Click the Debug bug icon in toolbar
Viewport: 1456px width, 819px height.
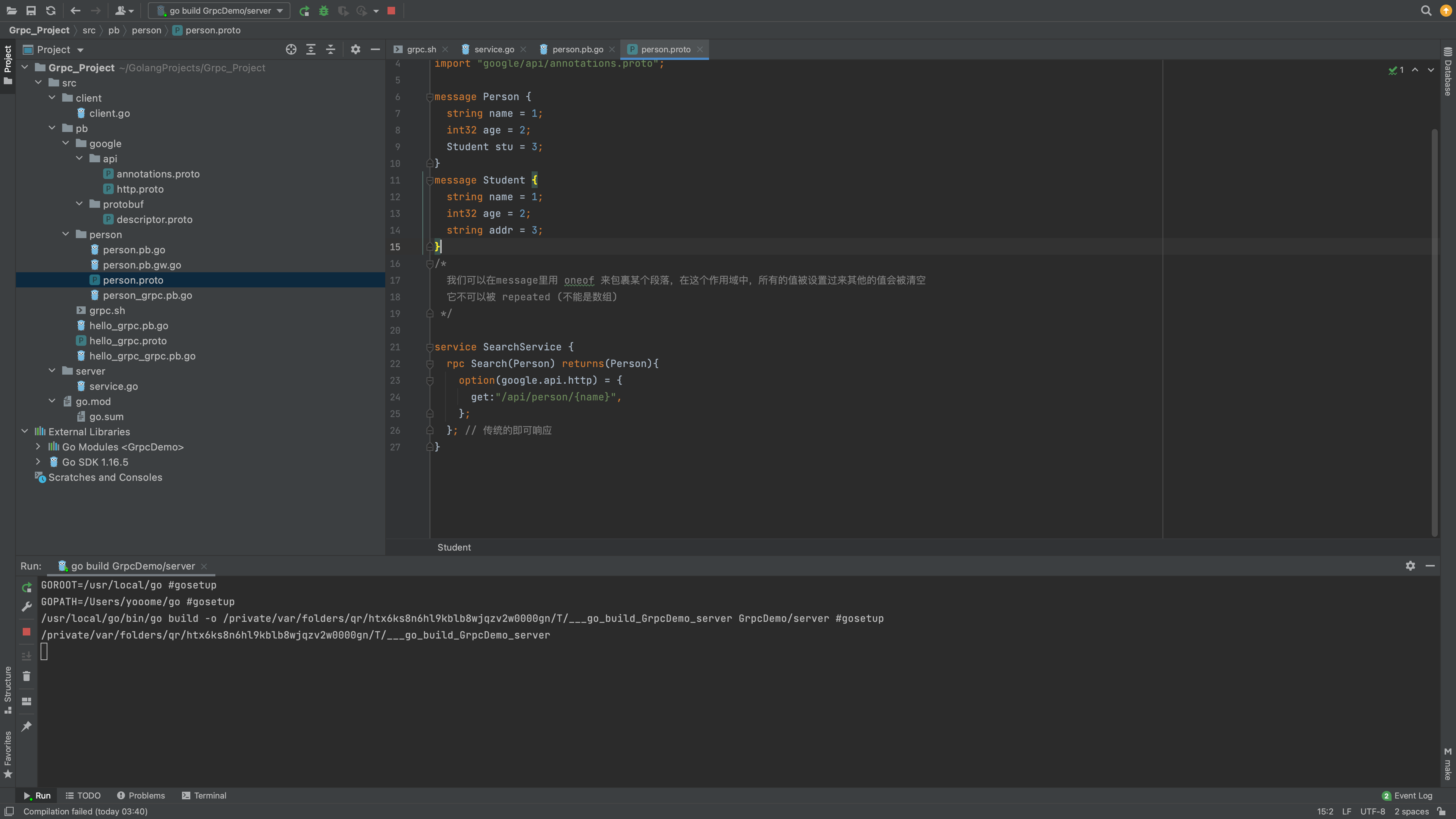click(323, 11)
